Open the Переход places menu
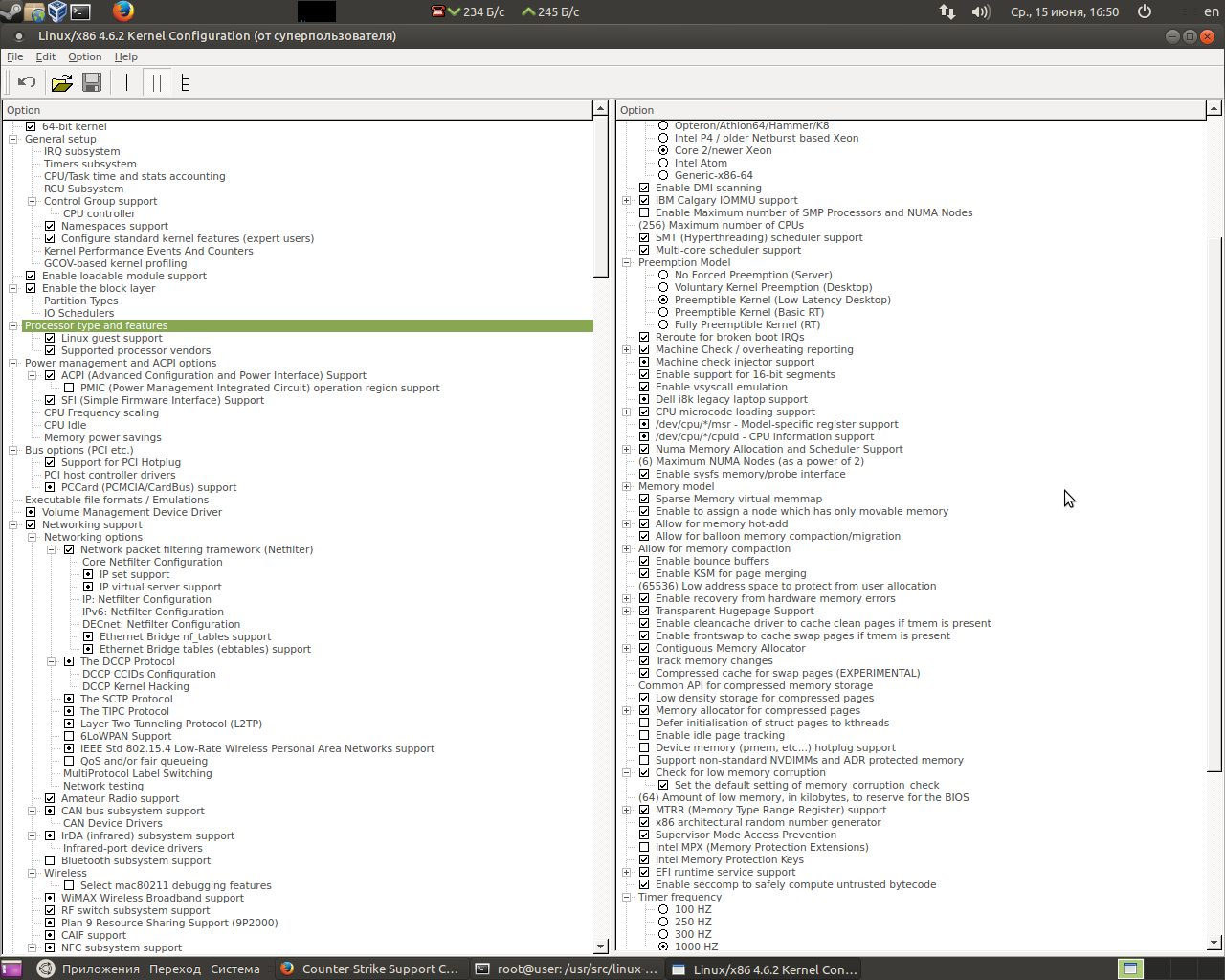1225x980 pixels. tap(175, 969)
